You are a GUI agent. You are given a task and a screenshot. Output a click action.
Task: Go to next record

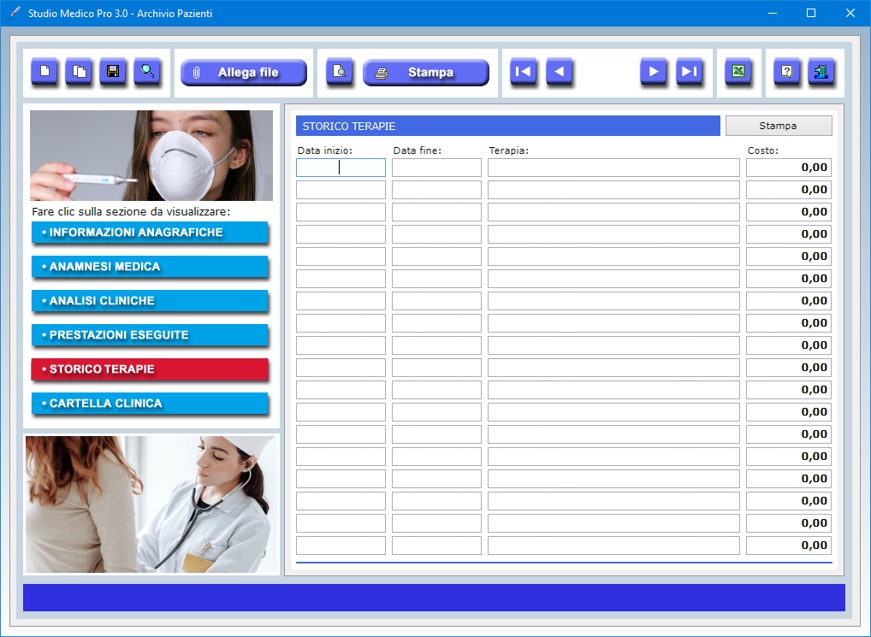(654, 72)
